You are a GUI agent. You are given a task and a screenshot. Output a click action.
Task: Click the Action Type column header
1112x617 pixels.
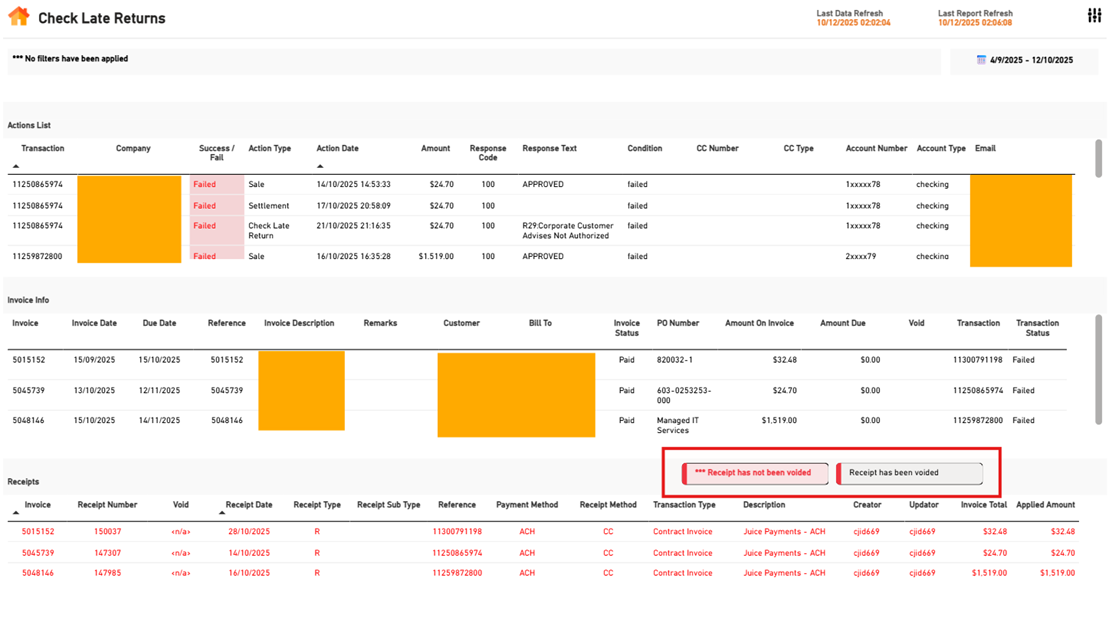click(x=269, y=149)
